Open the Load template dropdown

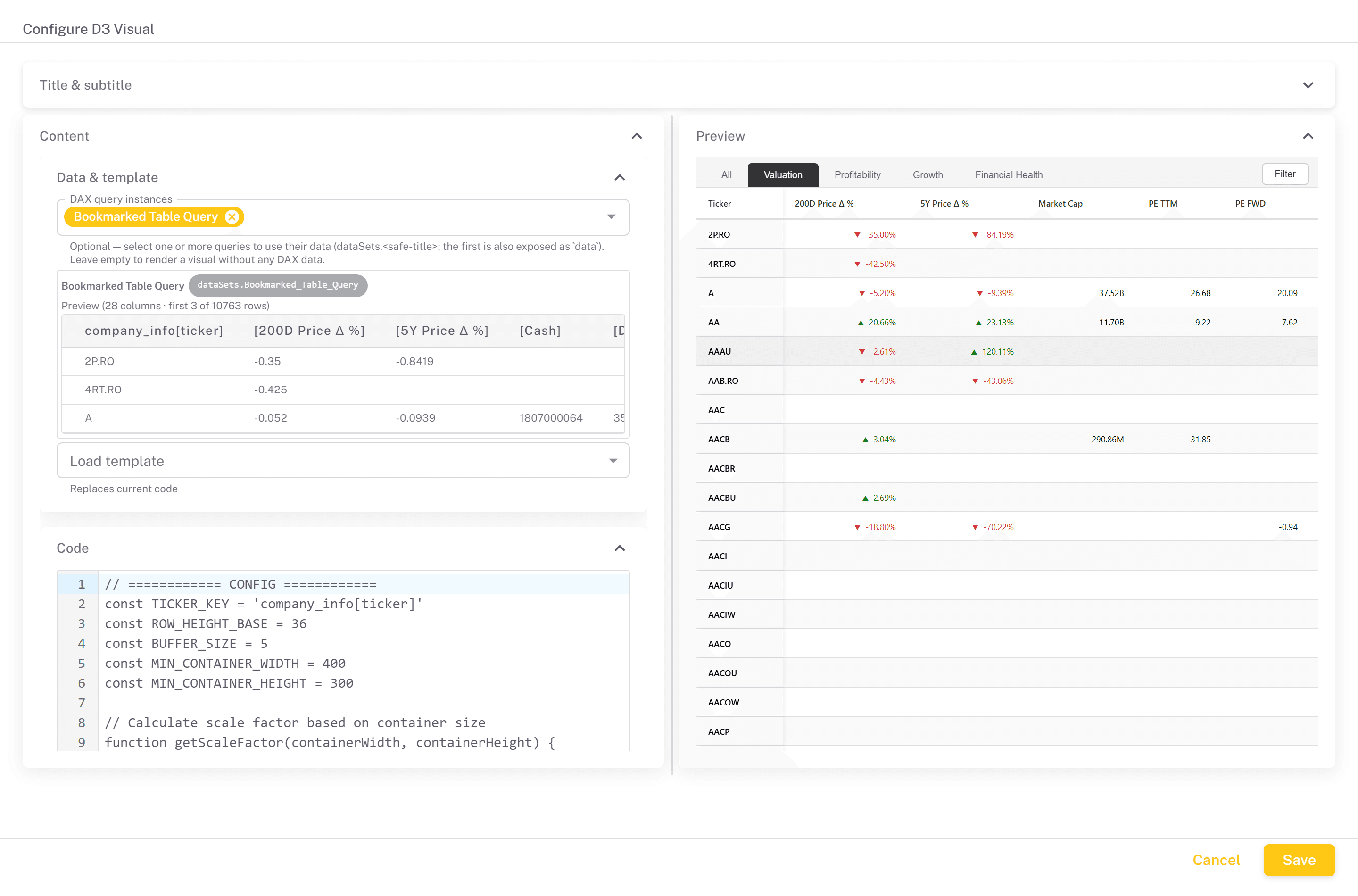343,461
